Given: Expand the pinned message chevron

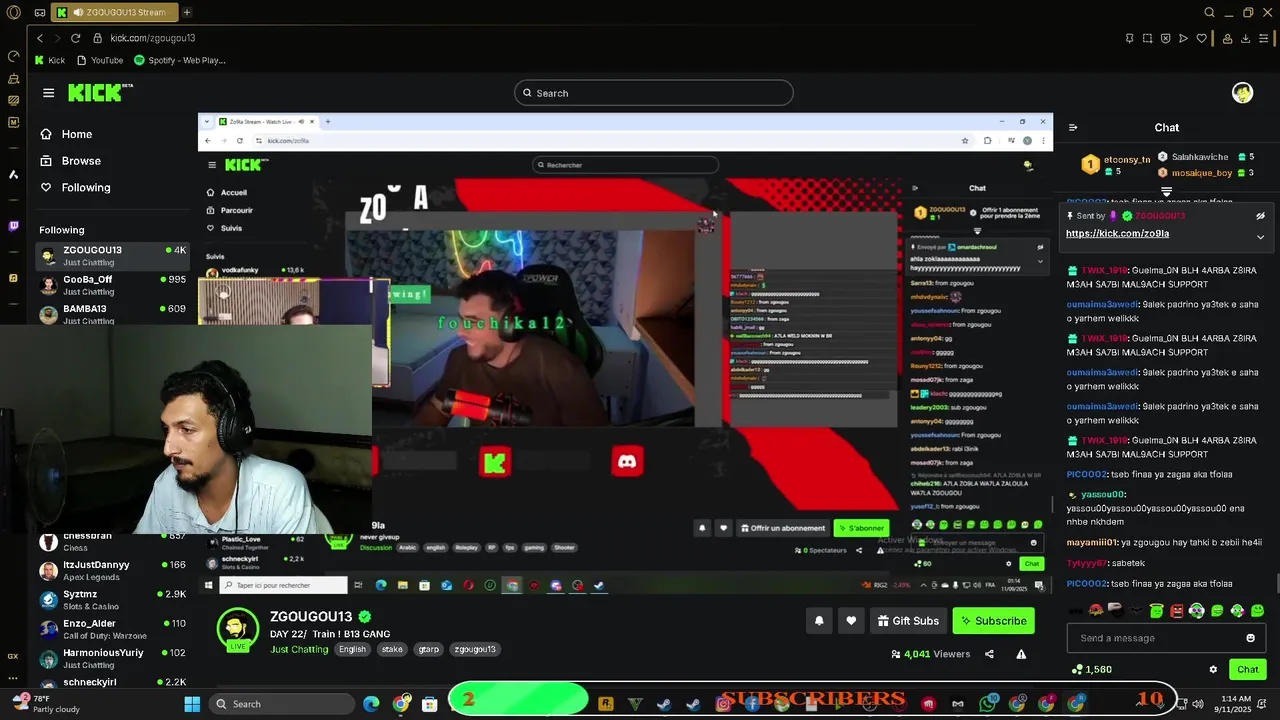Looking at the screenshot, I should coord(1260,237).
